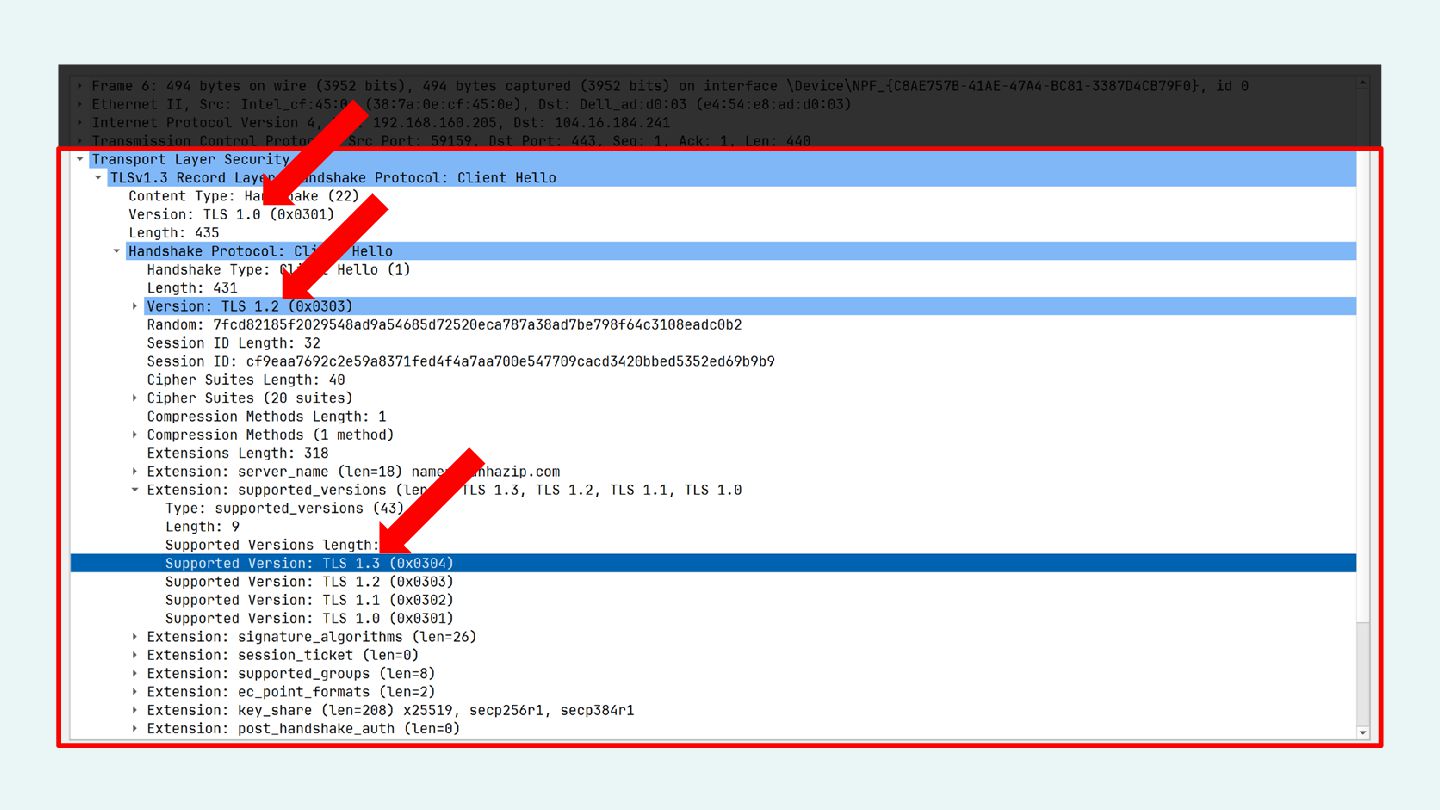Screen dimensions: 1440x810
Task: Expand the session_ticket extension
Action: tap(135, 655)
